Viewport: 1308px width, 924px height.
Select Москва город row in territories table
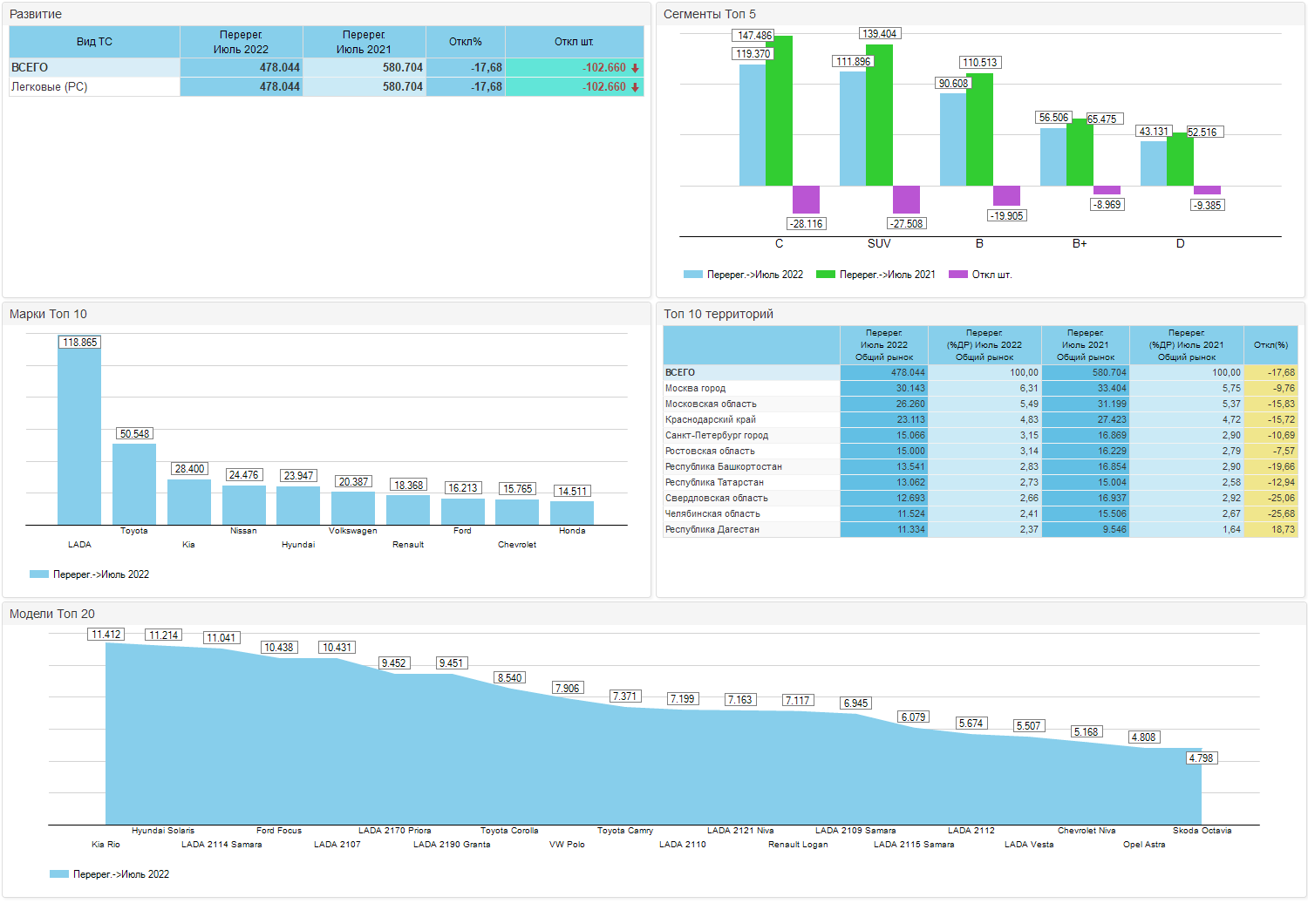point(981,388)
